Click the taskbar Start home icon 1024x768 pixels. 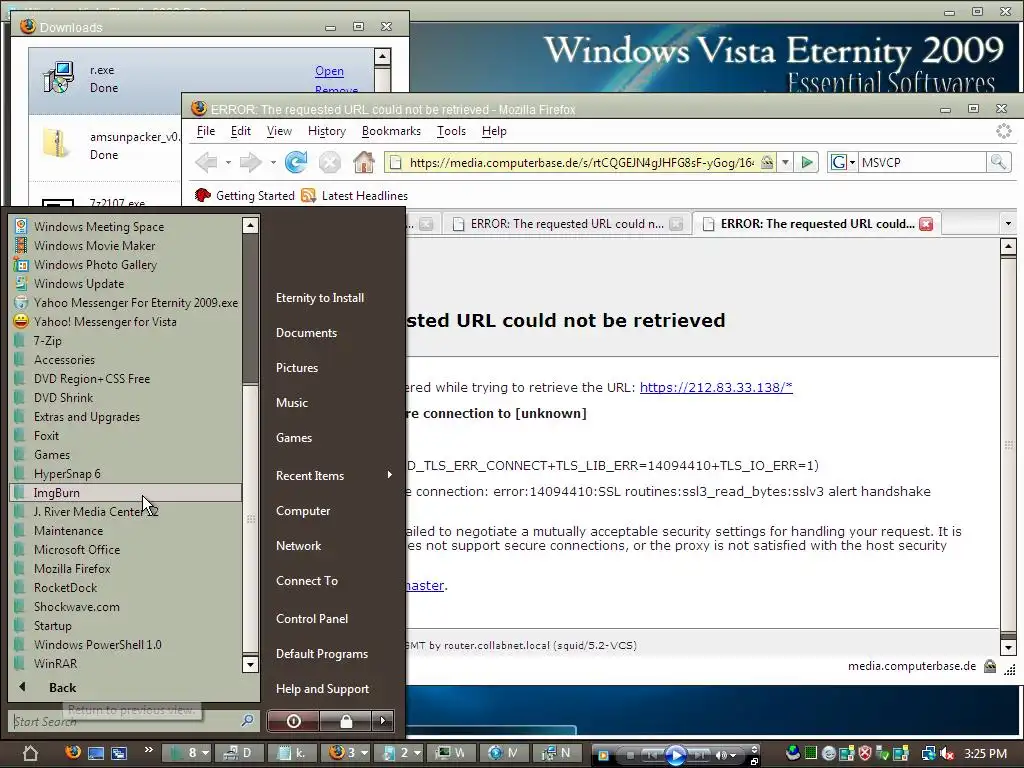(x=30, y=752)
